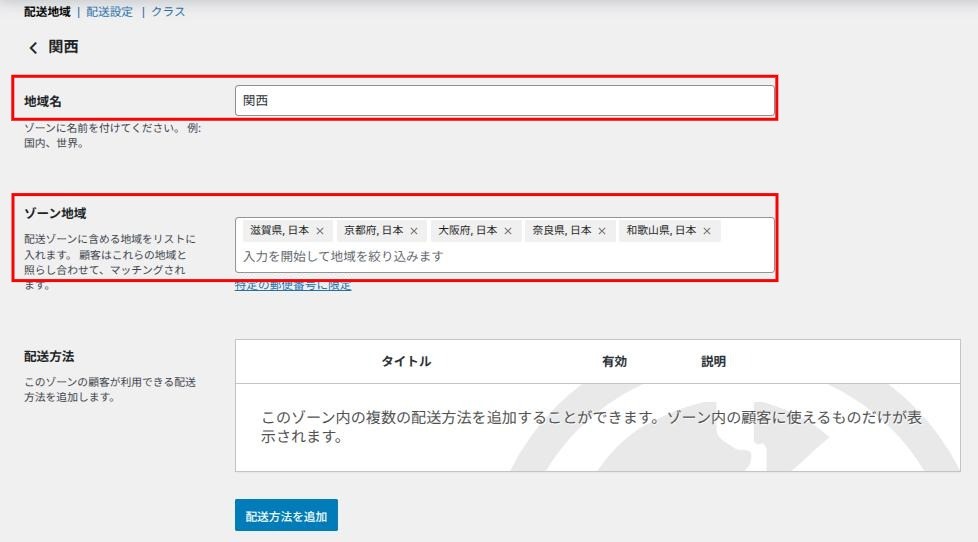978x542 pixels.
Task: Remove the 奈良県, 日本 tag
Action: click(602, 231)
